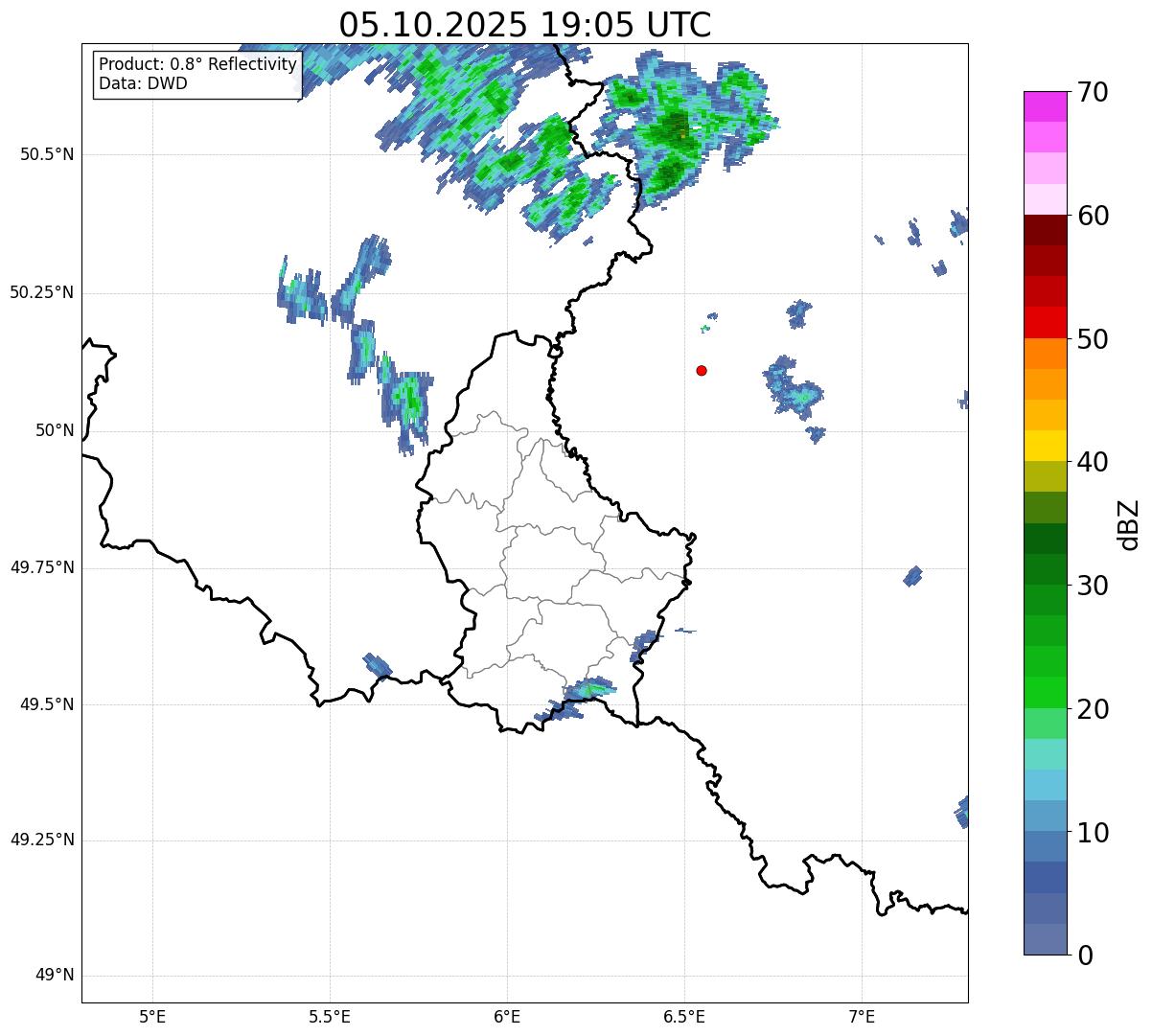The height and width of the screenshot is (1036, 1152).
Task: Click the 5.5°E longitude label
Action: [330, 1017]
